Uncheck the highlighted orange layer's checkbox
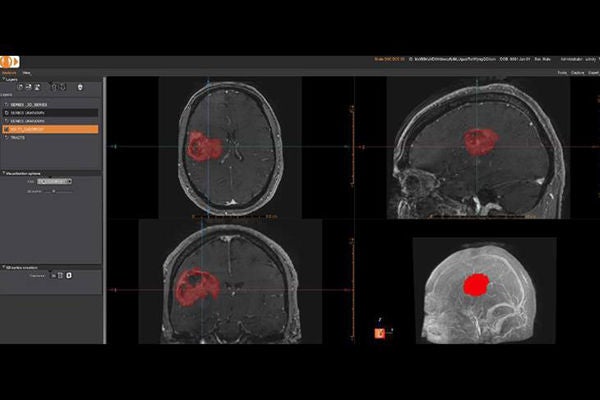600x400 pixels. (7, 129)
